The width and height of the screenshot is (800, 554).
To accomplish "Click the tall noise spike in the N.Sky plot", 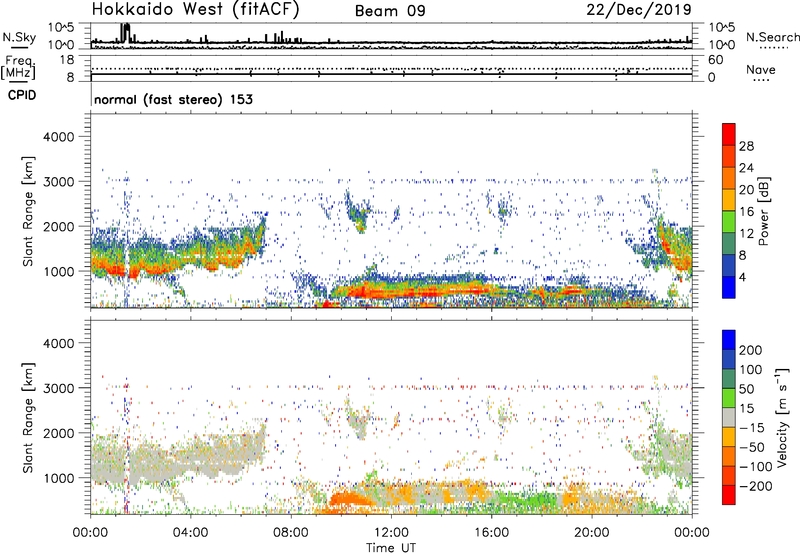I will (x=126, y=32).
